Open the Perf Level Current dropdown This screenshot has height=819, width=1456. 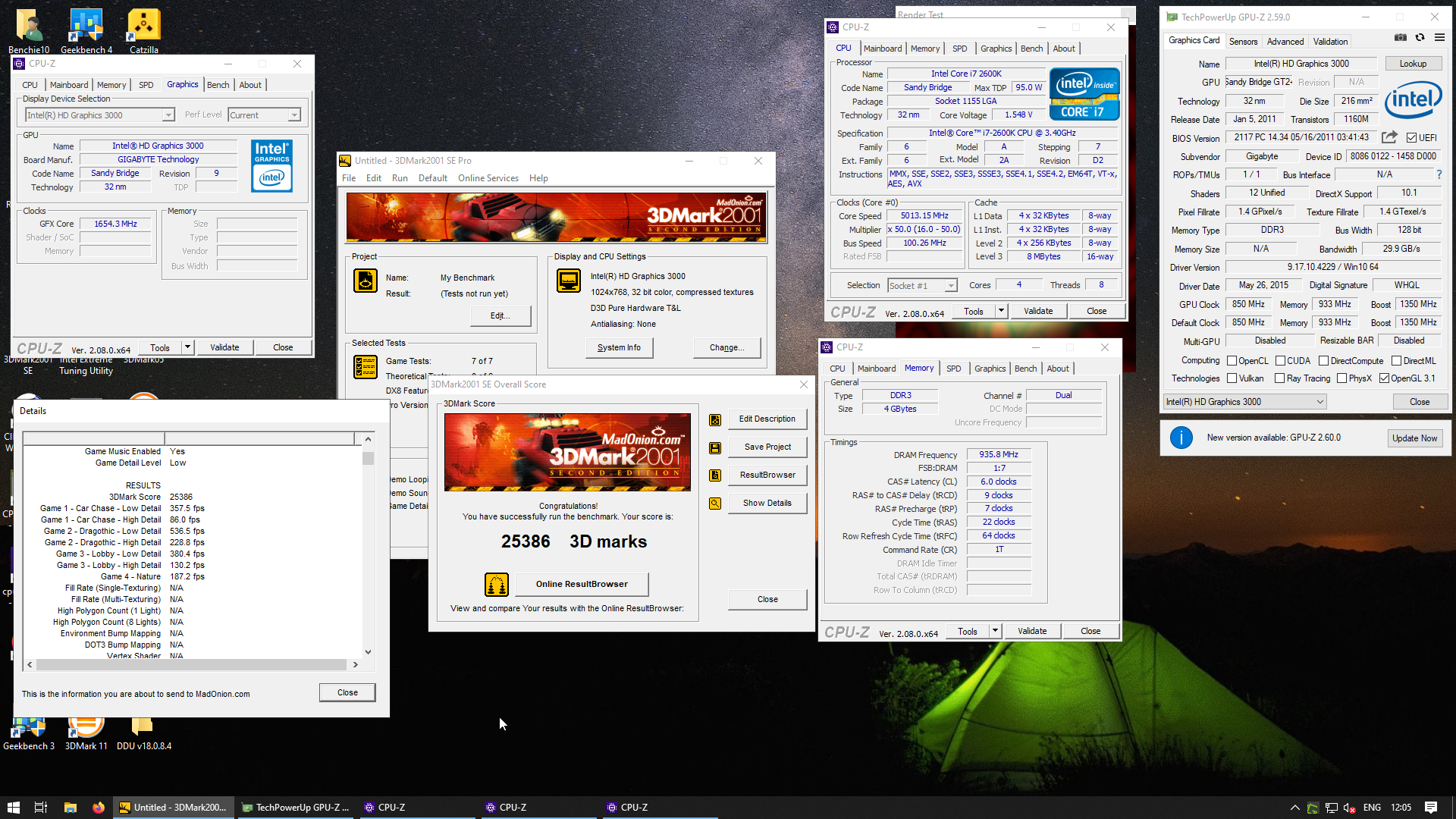(x=265, y=115)
